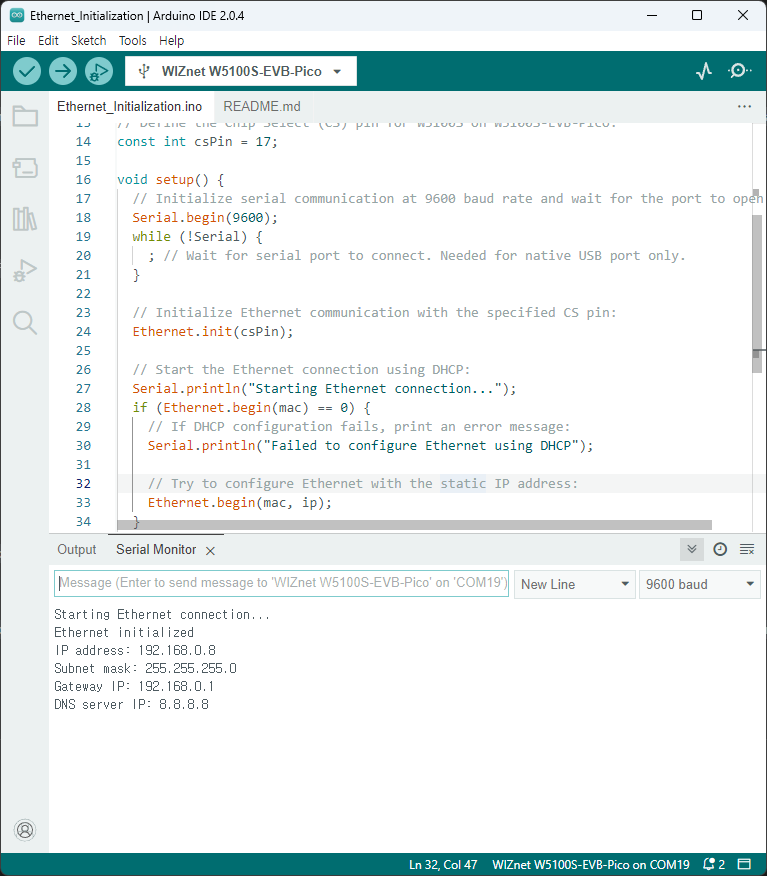Screen dimensions: 767x876
Task: Click the Ln 32, Col 47 status entry
Action: click(x=443, y=864)
